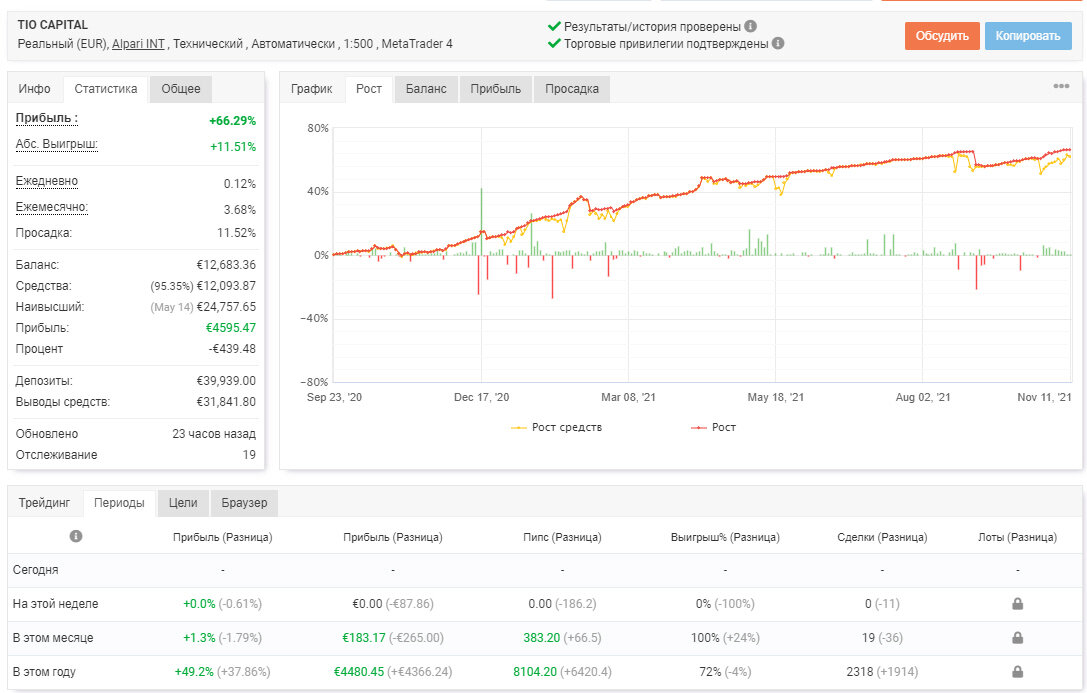Click green checkmark beside Результаты/история проверены

pos(554,26)
